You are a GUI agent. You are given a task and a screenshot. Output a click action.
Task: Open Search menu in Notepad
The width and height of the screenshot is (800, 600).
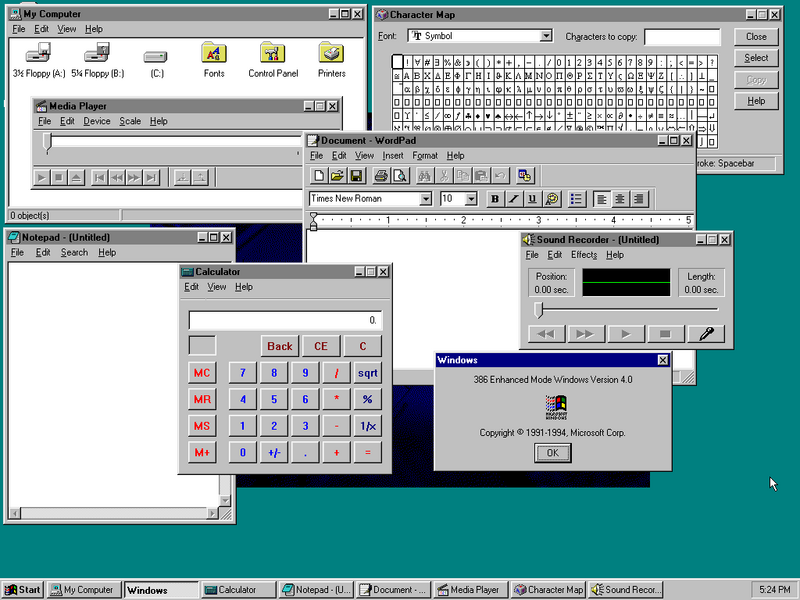click(74, 253)
